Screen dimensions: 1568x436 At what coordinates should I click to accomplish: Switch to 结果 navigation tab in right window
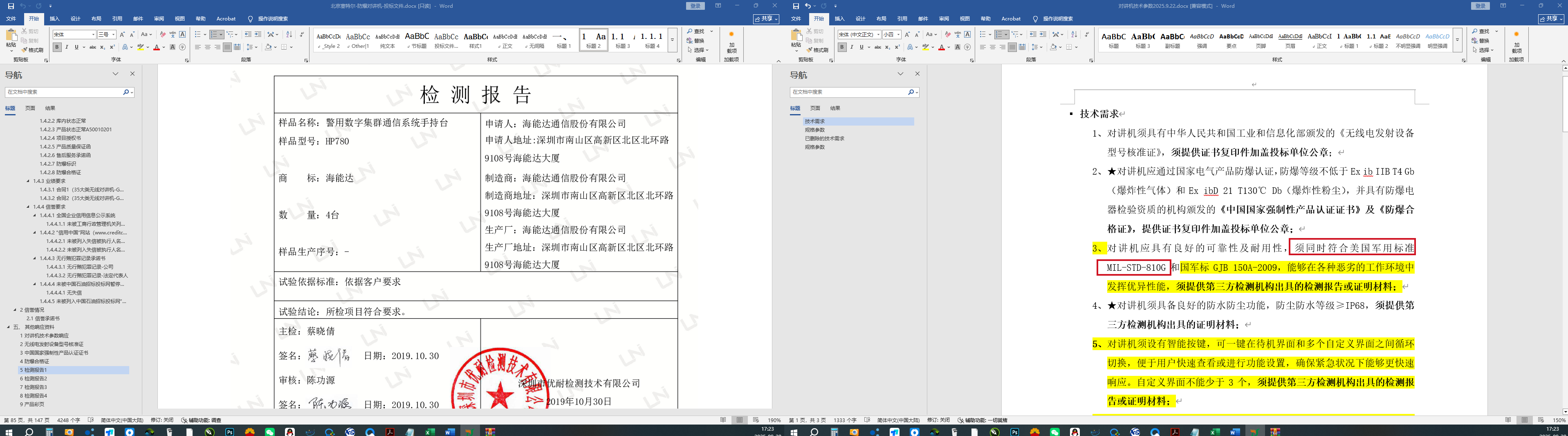tap(835, 108)
